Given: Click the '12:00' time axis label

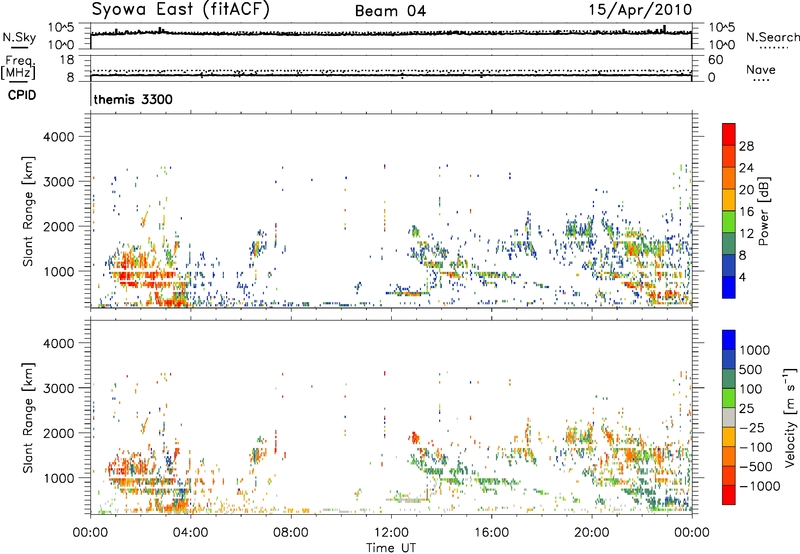Looking at the screenshot, I should 391,533.
